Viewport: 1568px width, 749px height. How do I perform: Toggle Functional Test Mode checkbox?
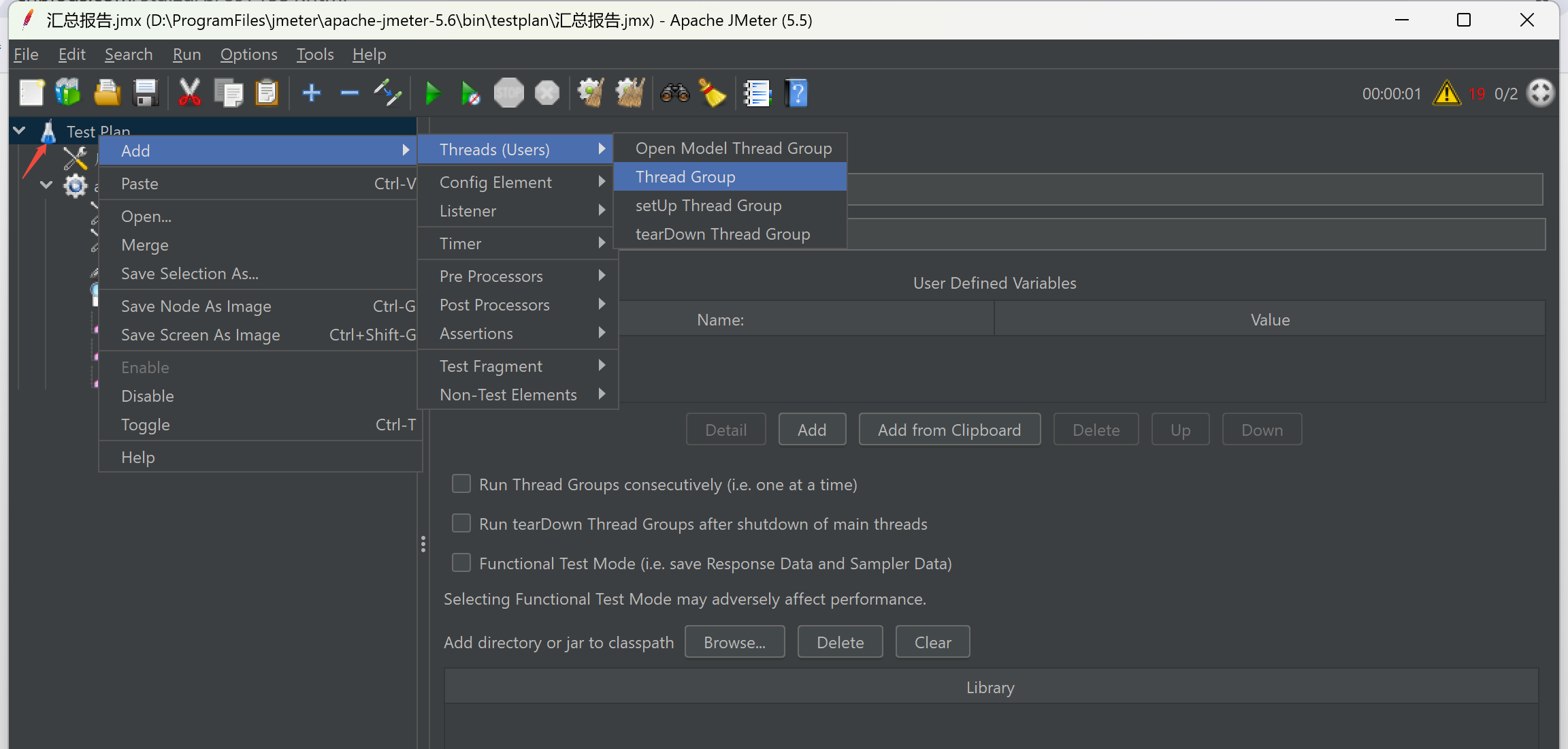[461, 563]
